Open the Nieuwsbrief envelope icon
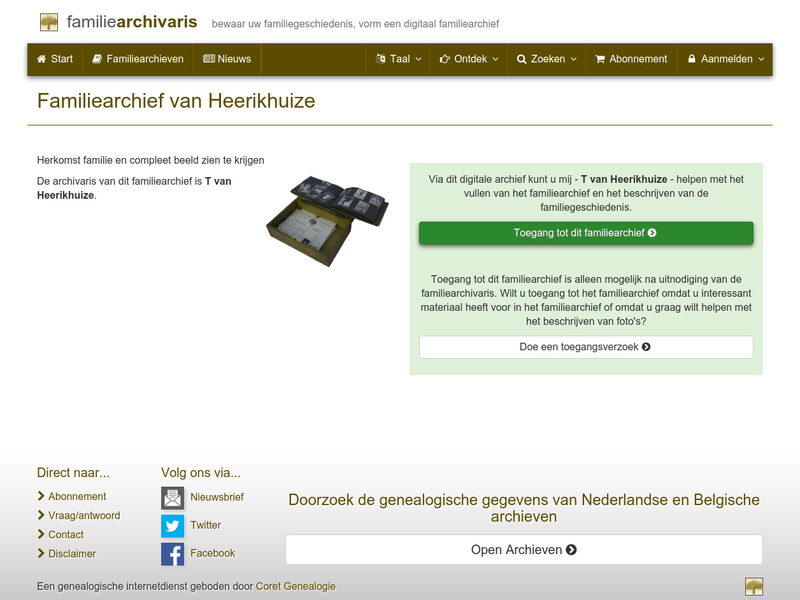Screen dimensions: 800x600 tap(173, 496)
